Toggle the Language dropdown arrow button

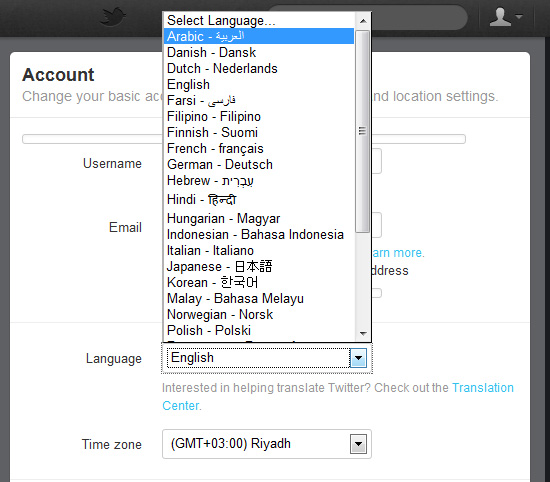point(358,358)
